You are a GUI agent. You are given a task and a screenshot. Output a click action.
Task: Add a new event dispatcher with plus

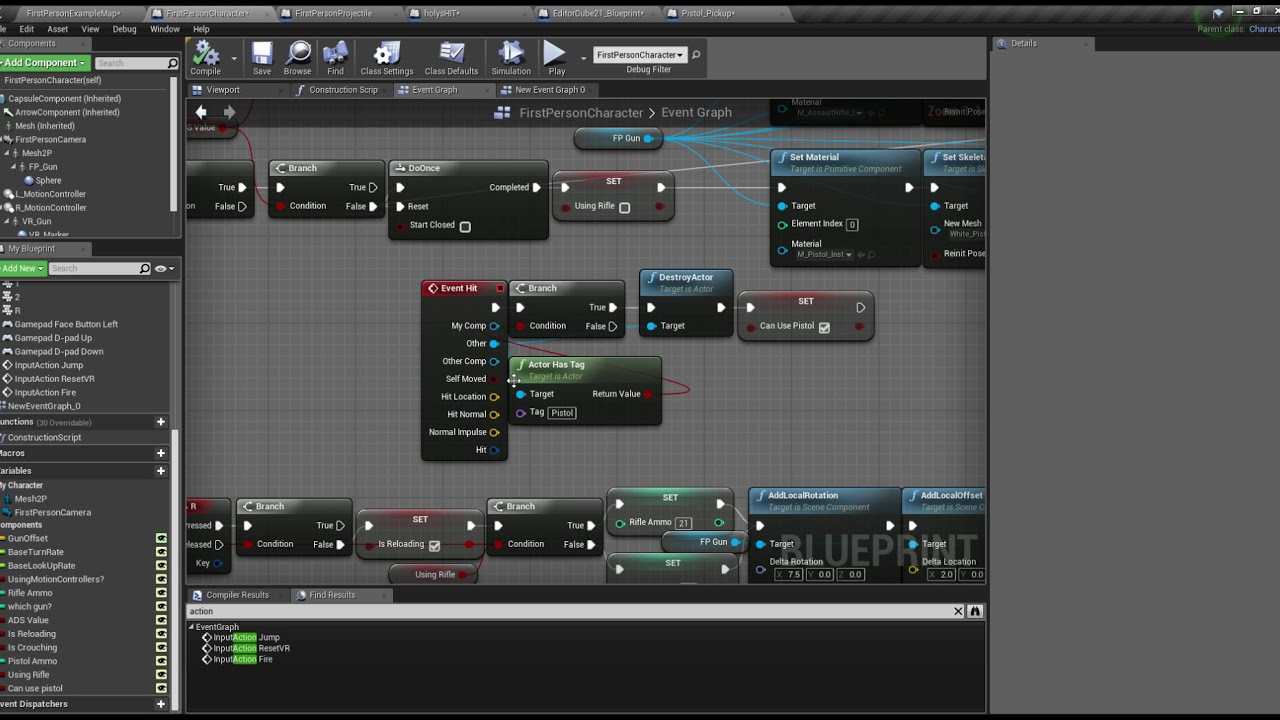click(160, 704)
